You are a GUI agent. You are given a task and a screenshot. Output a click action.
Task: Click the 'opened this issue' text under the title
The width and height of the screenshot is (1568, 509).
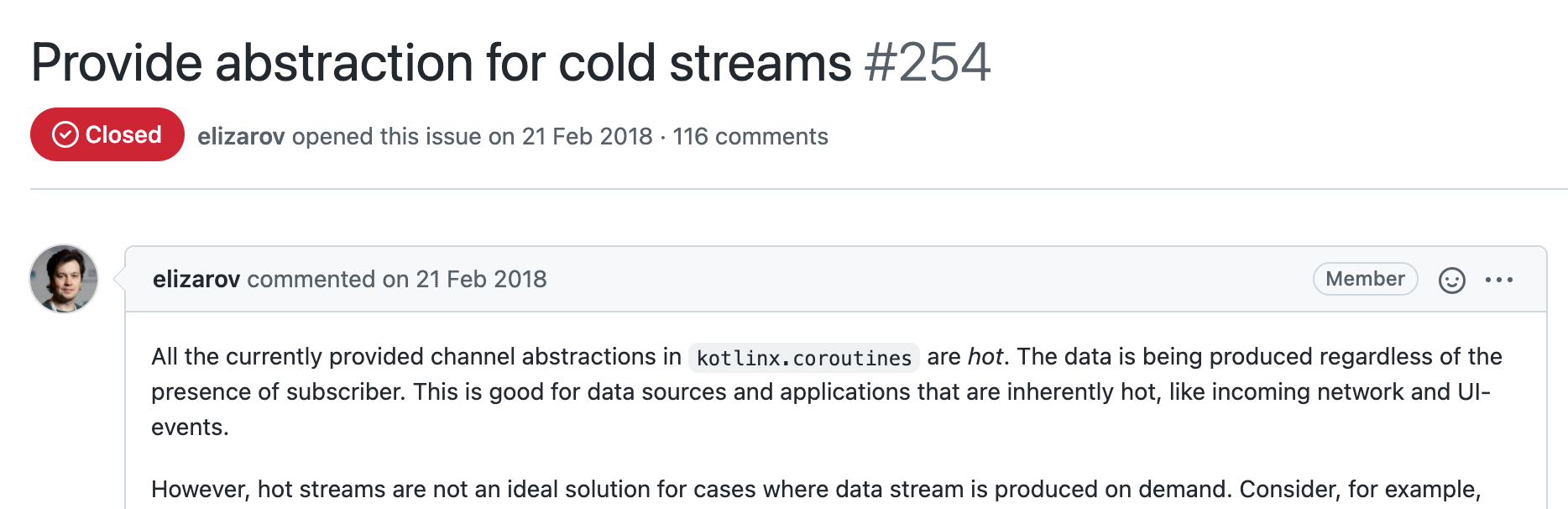[386, 136]
